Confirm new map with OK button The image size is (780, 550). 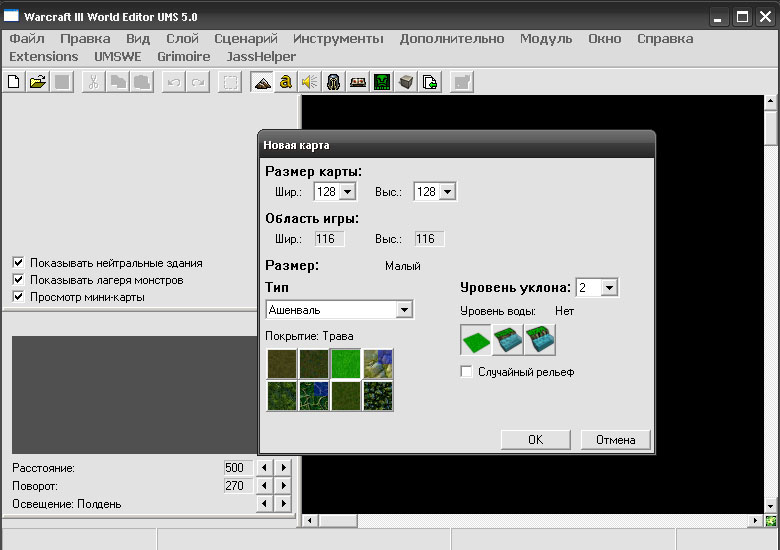click(536, 440)
